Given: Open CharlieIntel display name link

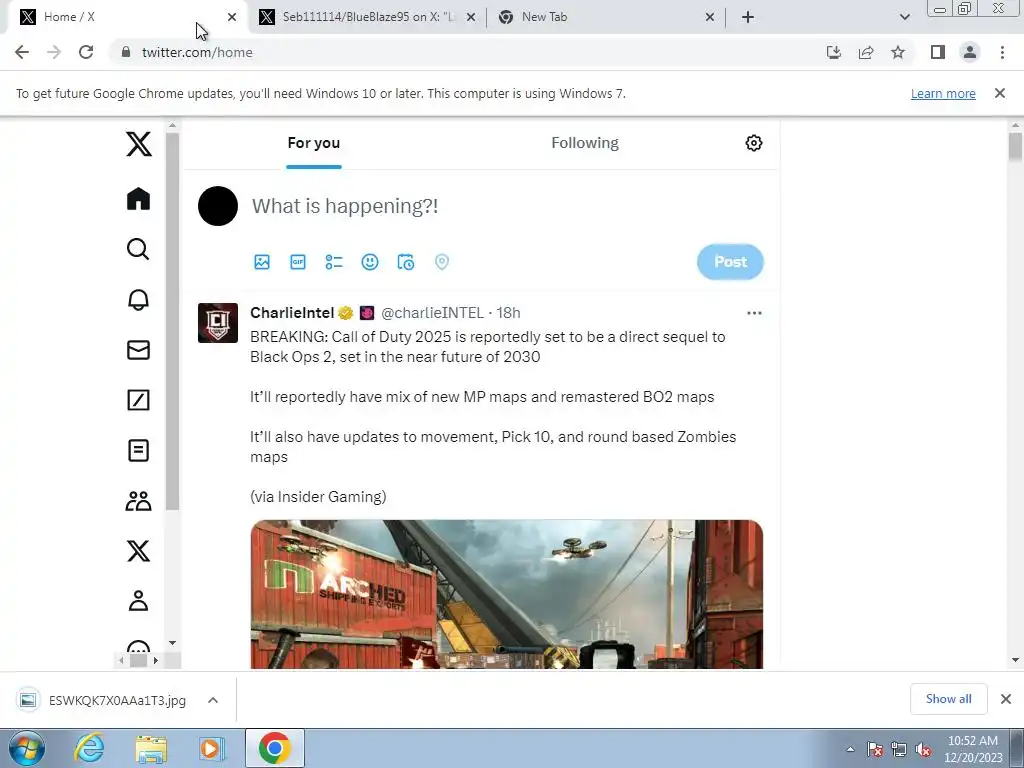Looking at the screenshot, I should (x=292, y=313).
